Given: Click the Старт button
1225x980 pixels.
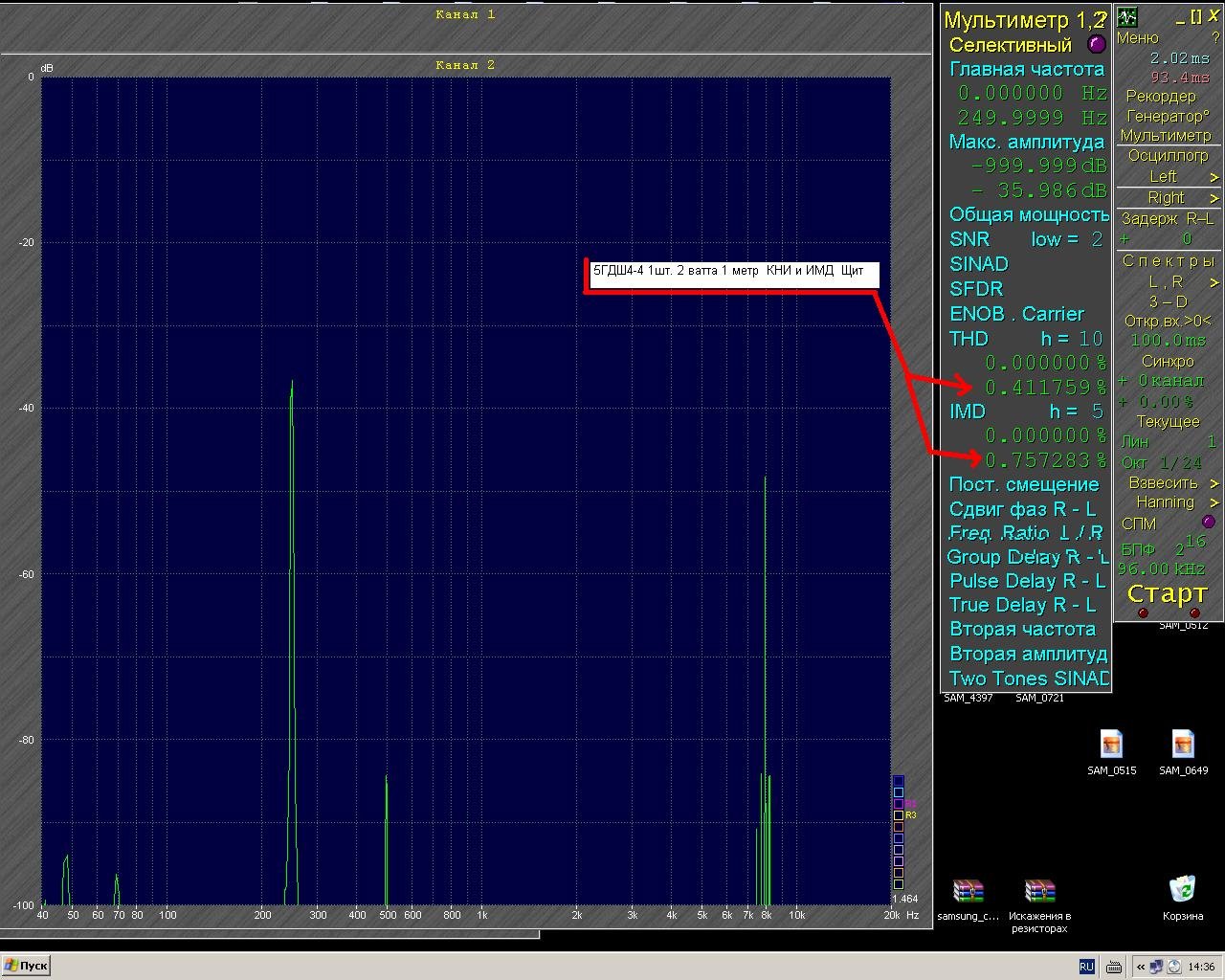Looking at the screenshot, I should coord(1168,592).
